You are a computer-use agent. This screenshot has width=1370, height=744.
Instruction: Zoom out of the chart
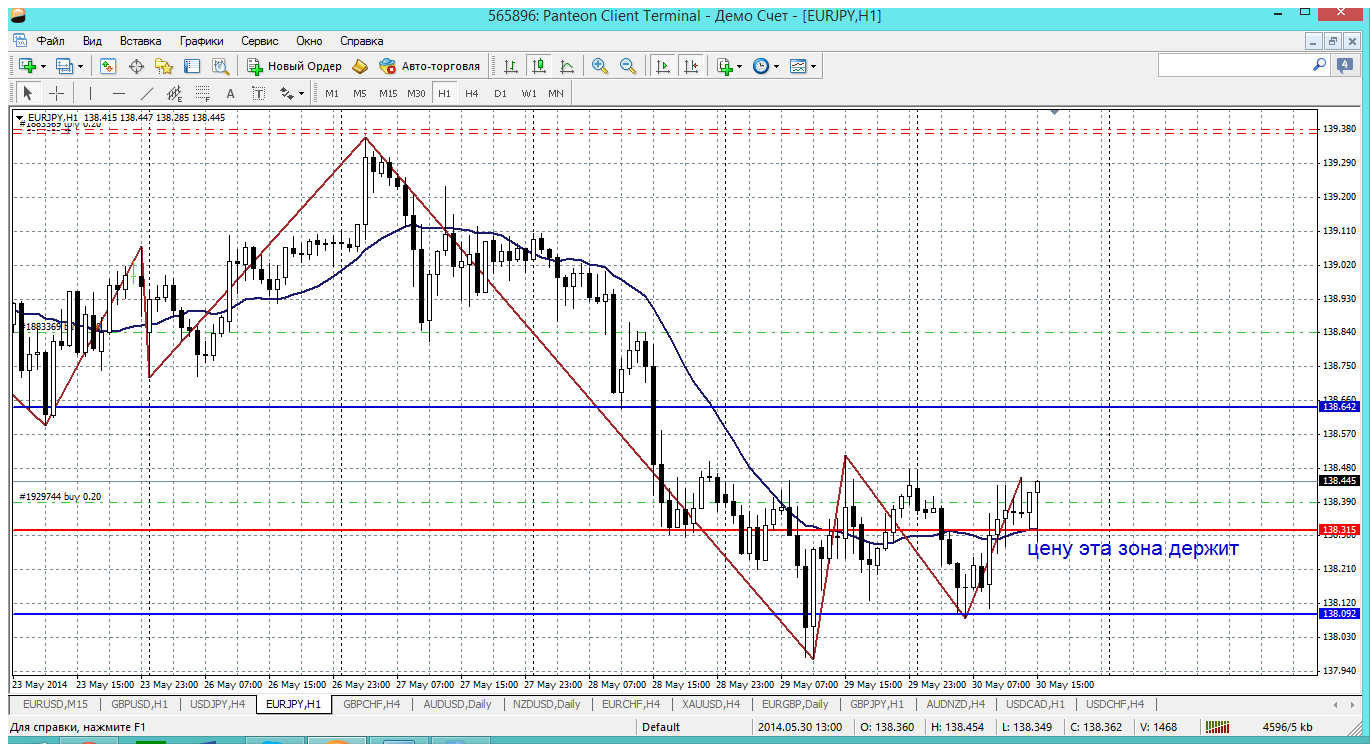628,66
